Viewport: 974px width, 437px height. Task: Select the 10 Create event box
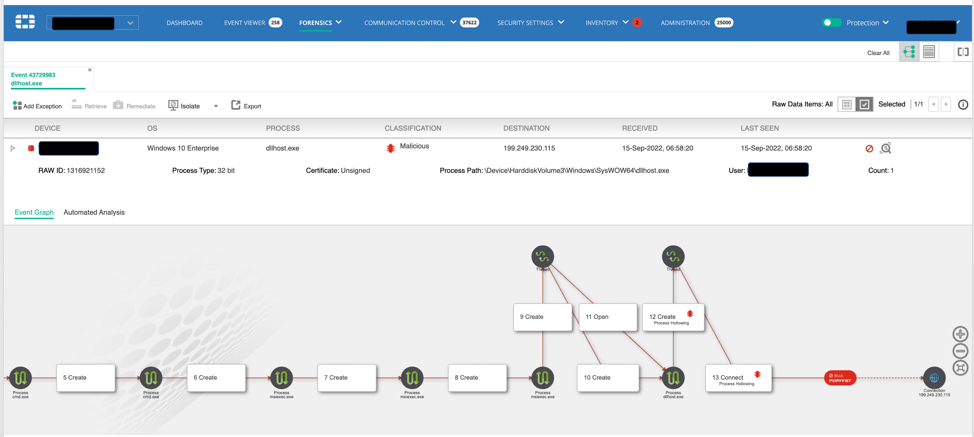tap(609, 377)
